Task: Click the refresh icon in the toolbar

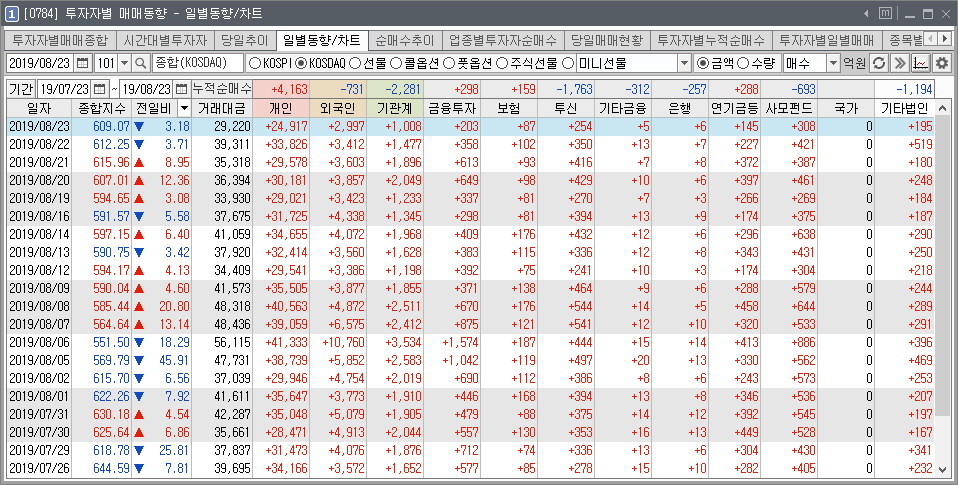Action: (x=879, y=63)
